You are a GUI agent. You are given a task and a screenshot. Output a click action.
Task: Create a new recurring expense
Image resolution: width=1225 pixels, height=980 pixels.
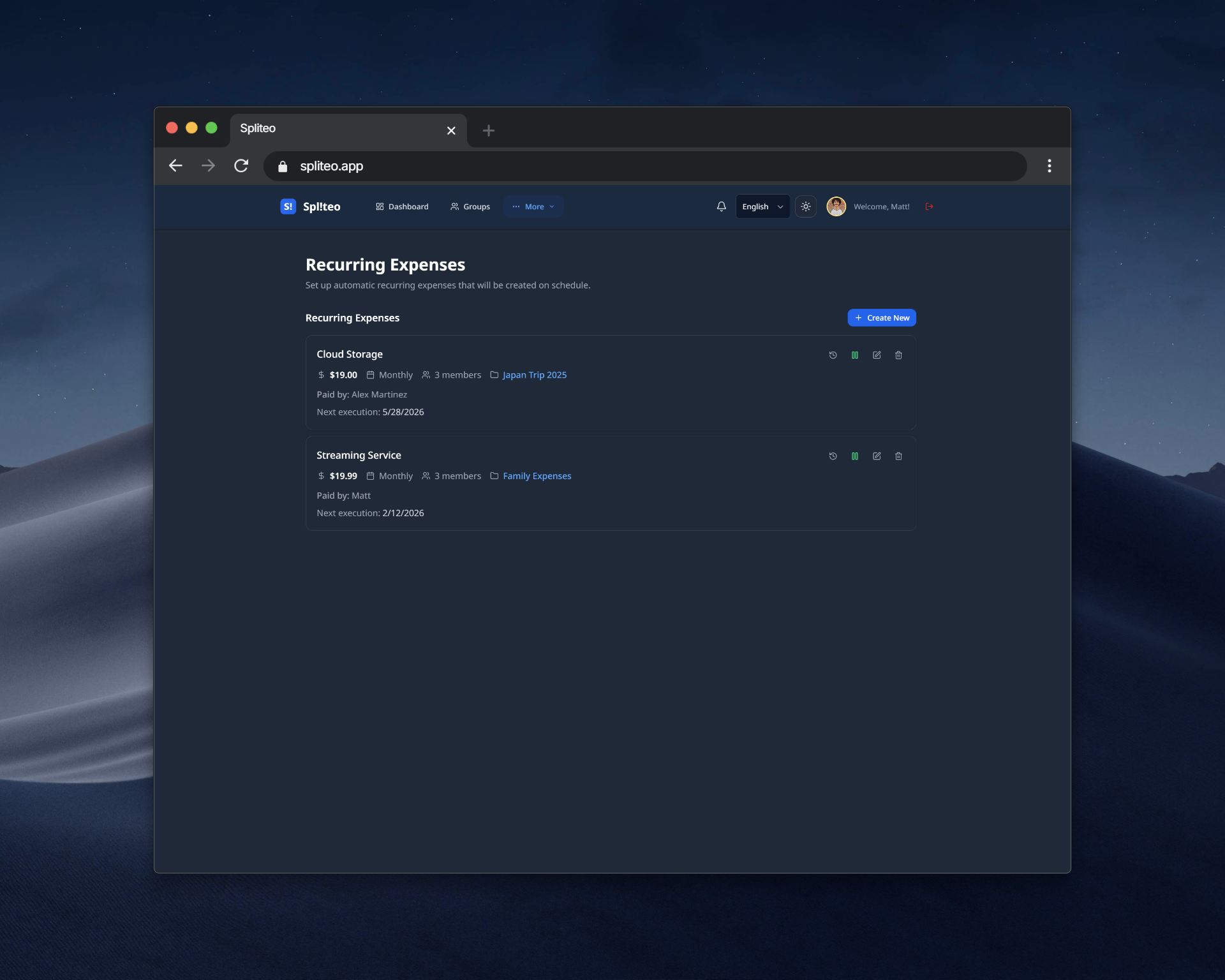[882, 317]
